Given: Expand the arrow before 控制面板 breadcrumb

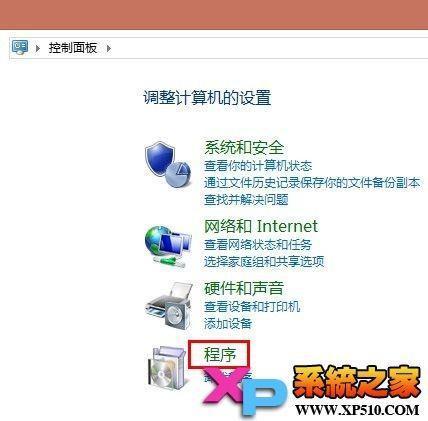Looking at the screenshot, I should pos(38,48).
